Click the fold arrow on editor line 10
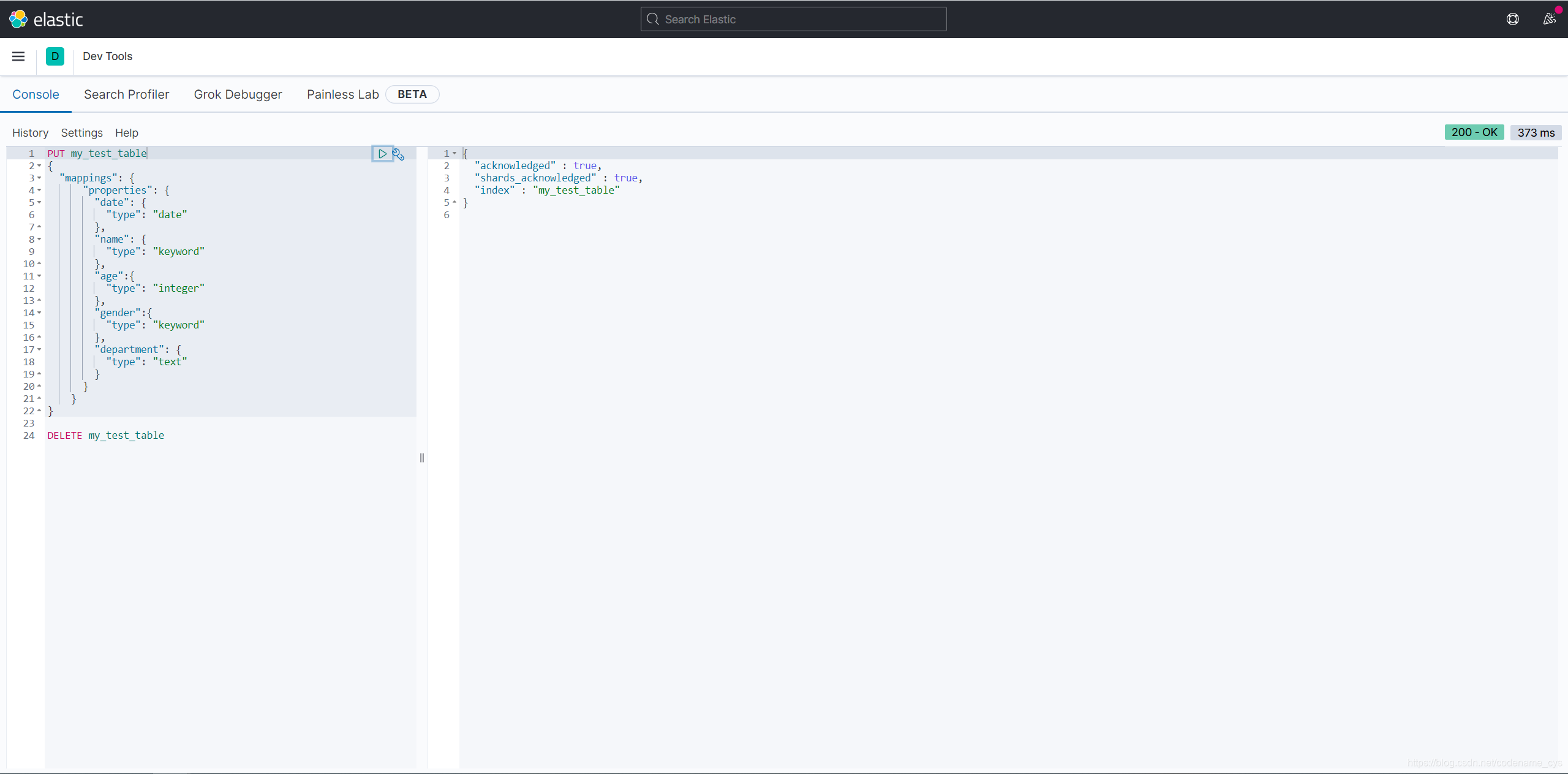The image size is (1568, 774). [39, 264]
